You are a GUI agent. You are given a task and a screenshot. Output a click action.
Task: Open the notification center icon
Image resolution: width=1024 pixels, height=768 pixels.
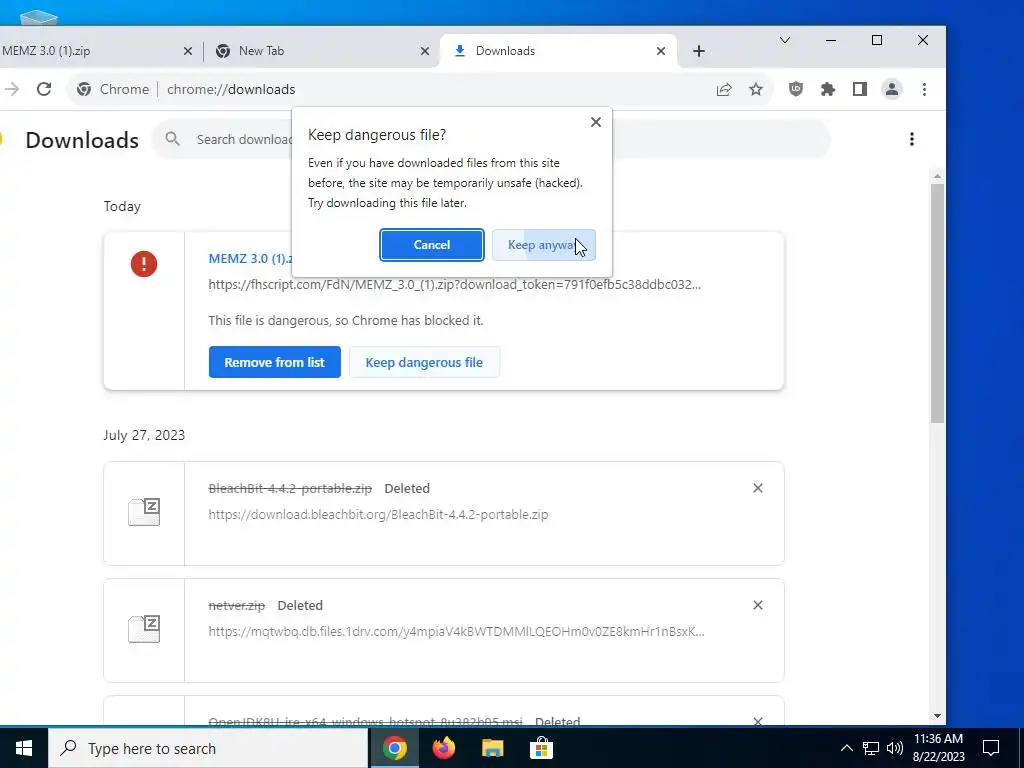point(991,748)
